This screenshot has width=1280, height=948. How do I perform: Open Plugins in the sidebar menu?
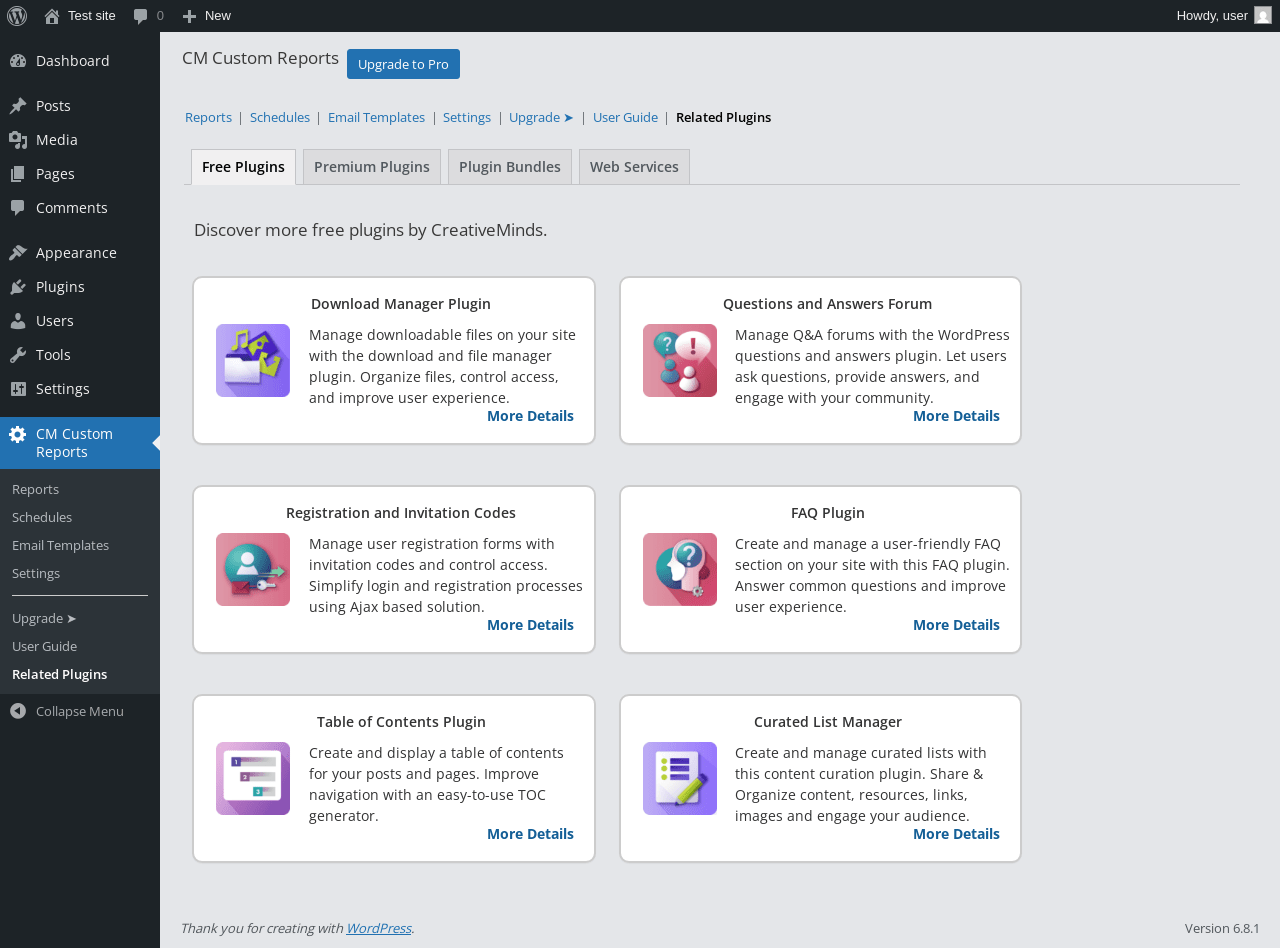click(x=60, y=287)
